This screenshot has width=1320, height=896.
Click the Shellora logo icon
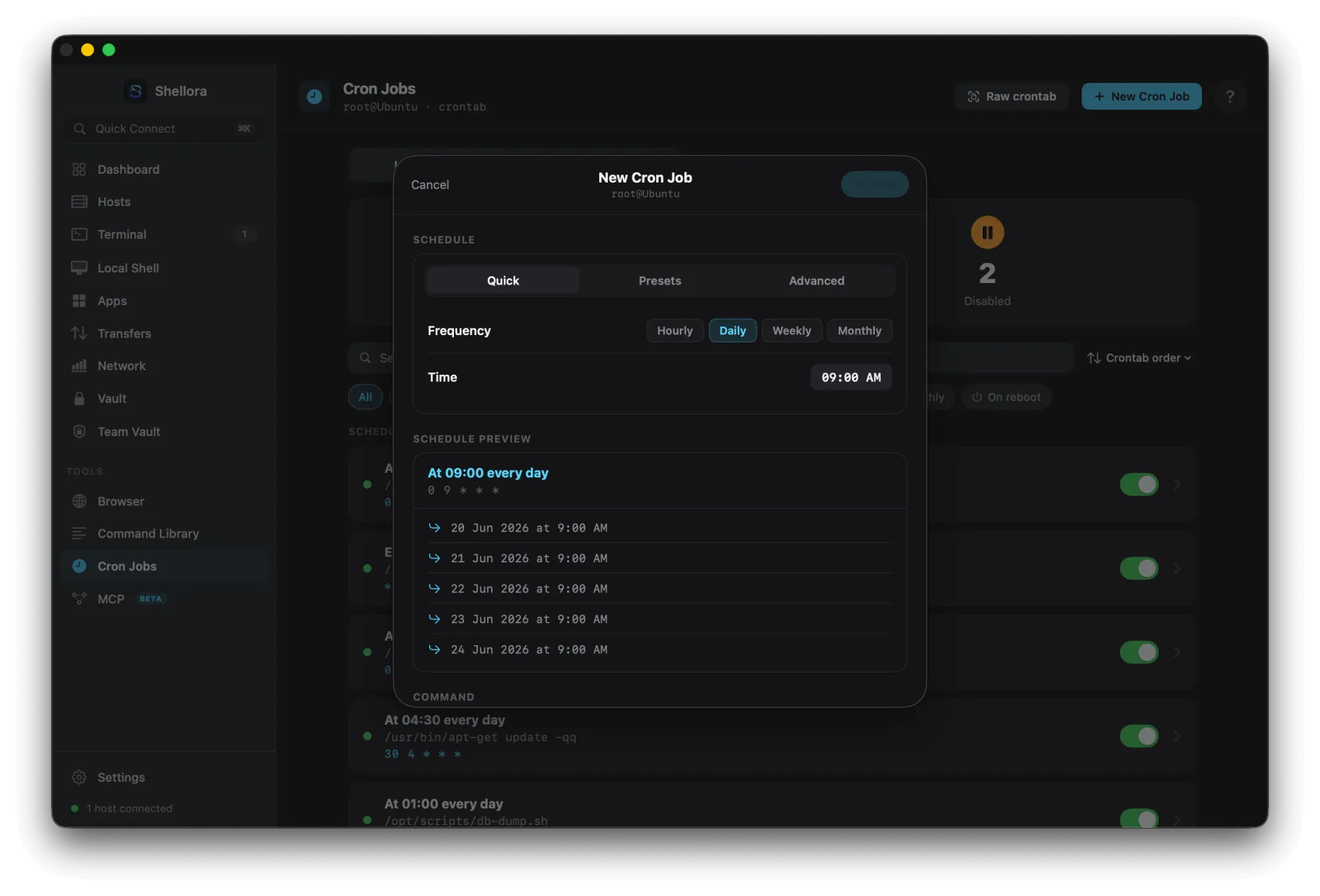(136, 91)
